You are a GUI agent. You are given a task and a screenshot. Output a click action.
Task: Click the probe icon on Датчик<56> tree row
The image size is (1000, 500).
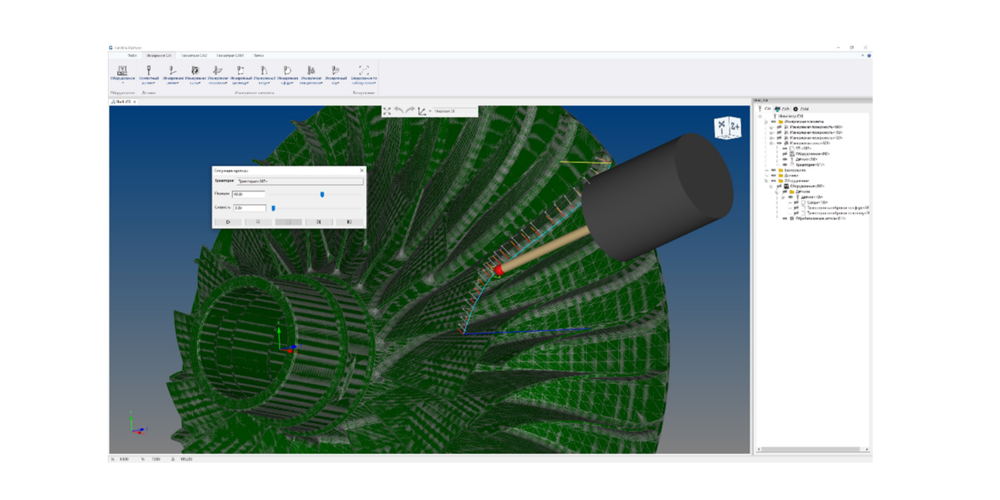(x=792, y=159)
